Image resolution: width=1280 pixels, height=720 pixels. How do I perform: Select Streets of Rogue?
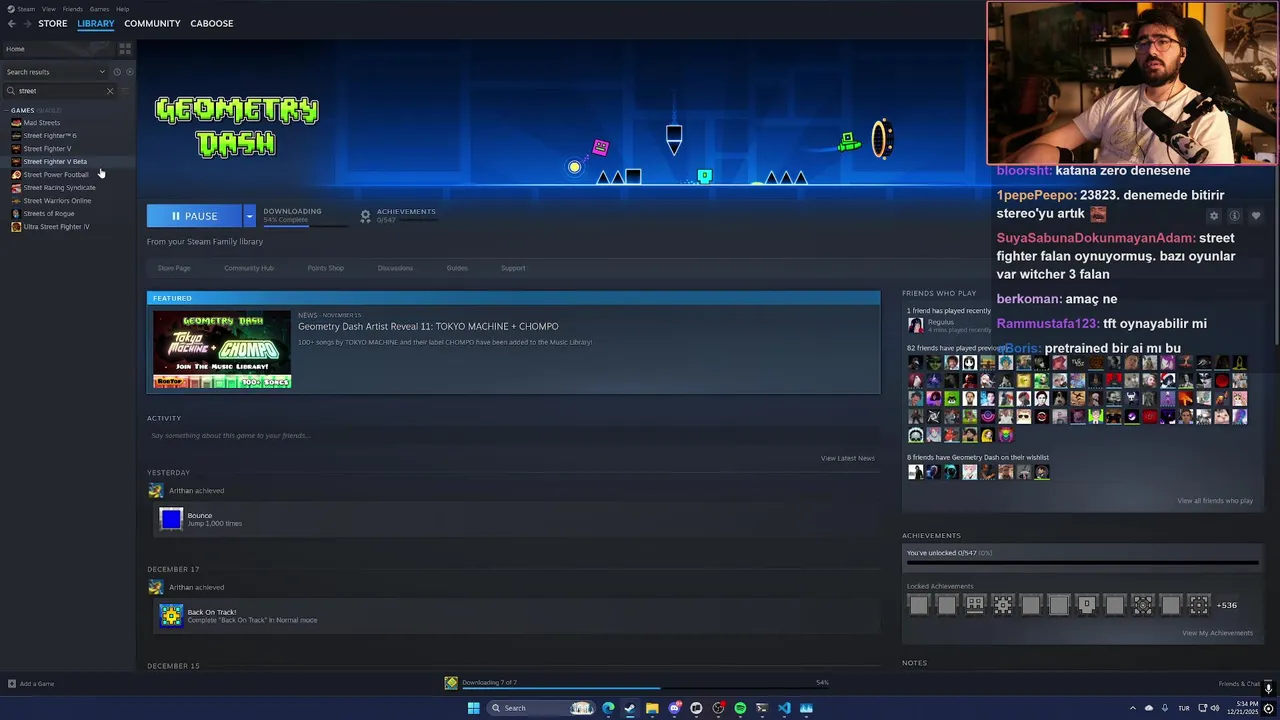49,214
